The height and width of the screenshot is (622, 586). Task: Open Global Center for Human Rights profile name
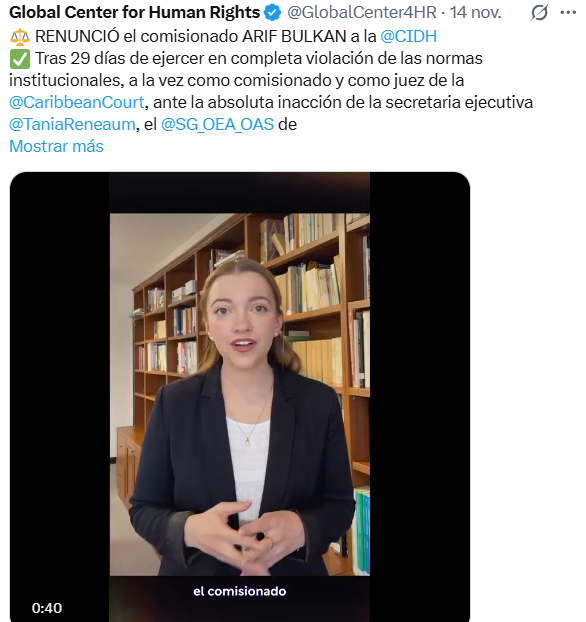(134, 13)
